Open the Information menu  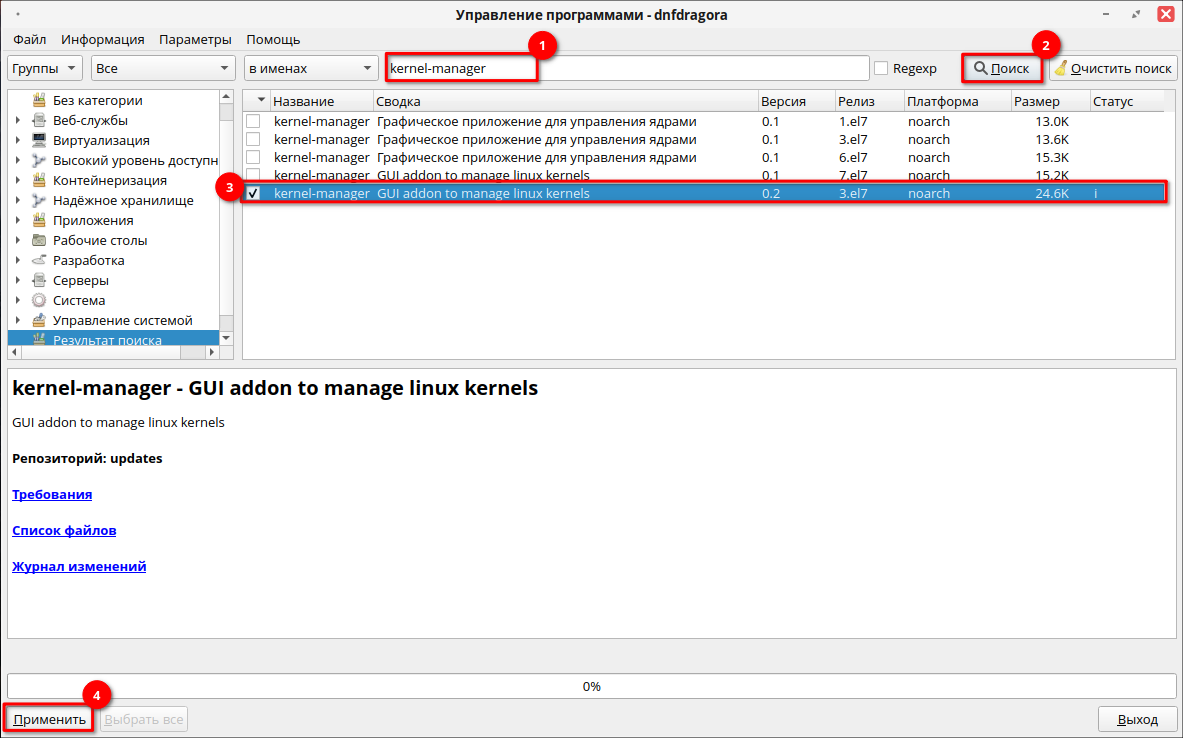(x=102, y=39)
